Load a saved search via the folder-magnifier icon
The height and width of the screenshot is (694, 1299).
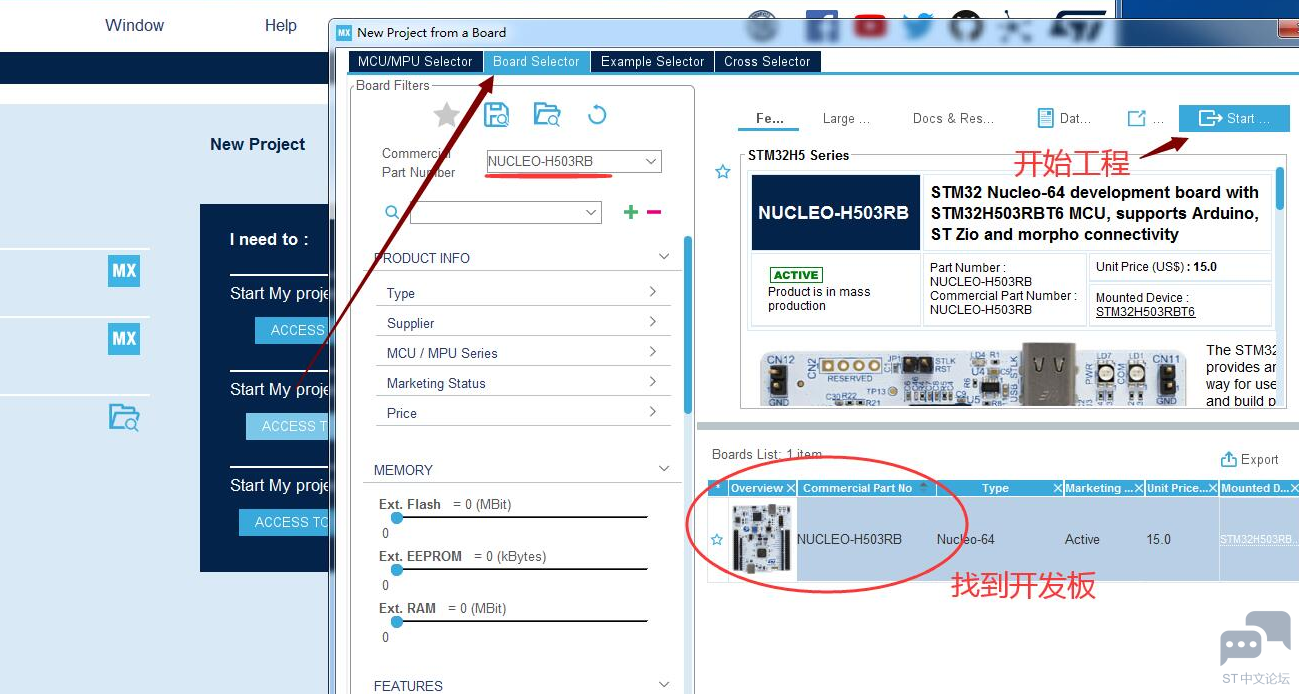(x=547, y=115)
